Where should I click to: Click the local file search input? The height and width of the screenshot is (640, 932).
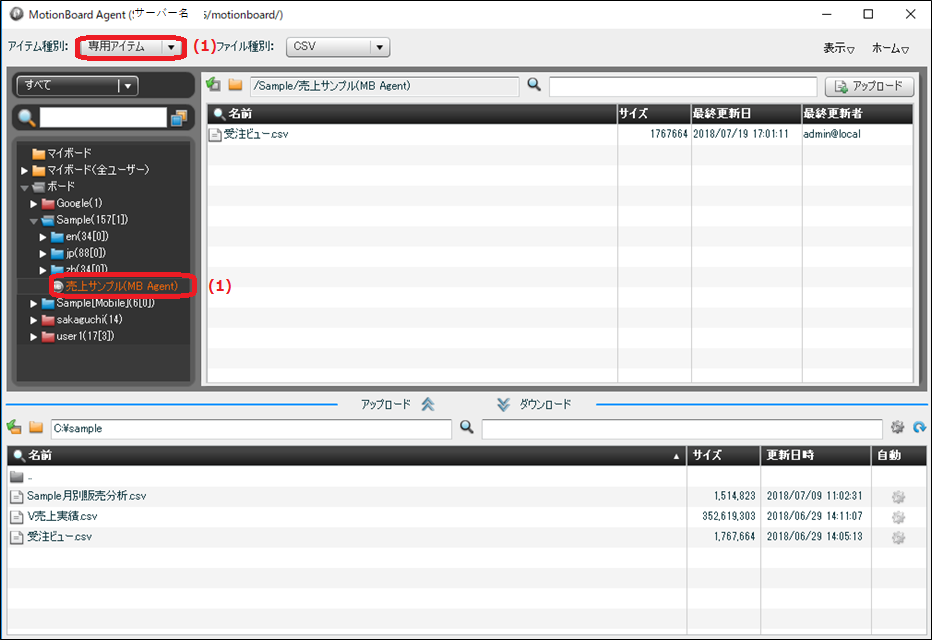(x=682, y=429)
